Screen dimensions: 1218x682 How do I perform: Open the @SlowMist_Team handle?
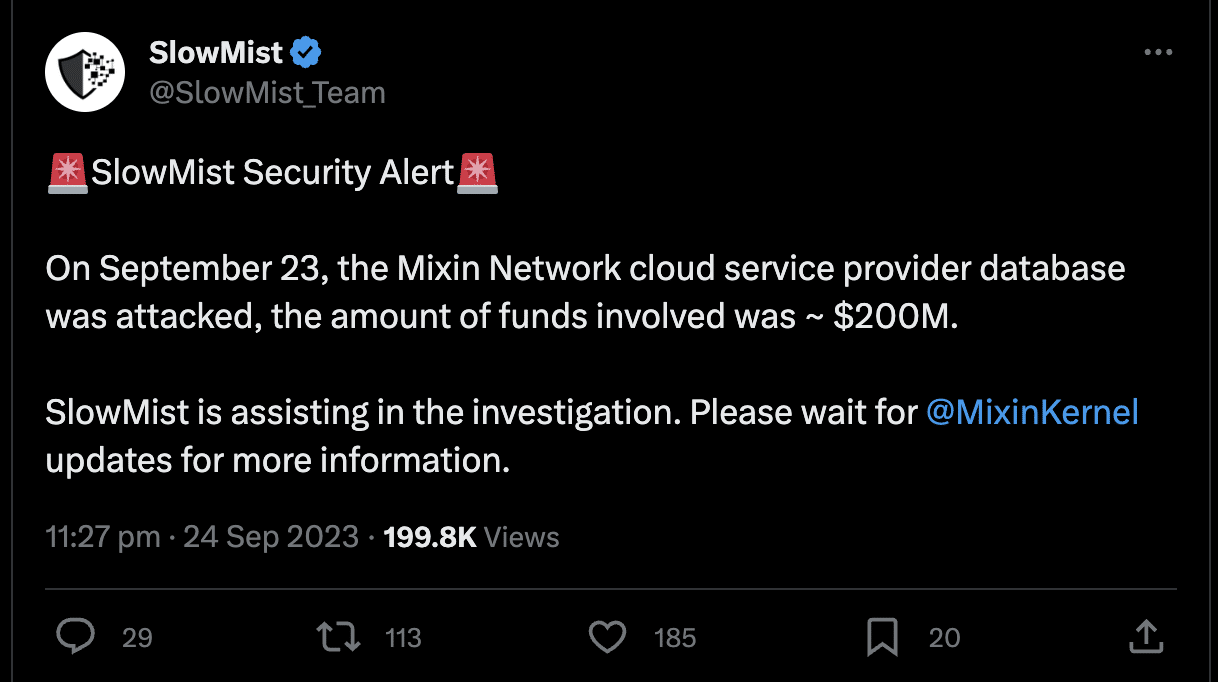coord(267,93)
